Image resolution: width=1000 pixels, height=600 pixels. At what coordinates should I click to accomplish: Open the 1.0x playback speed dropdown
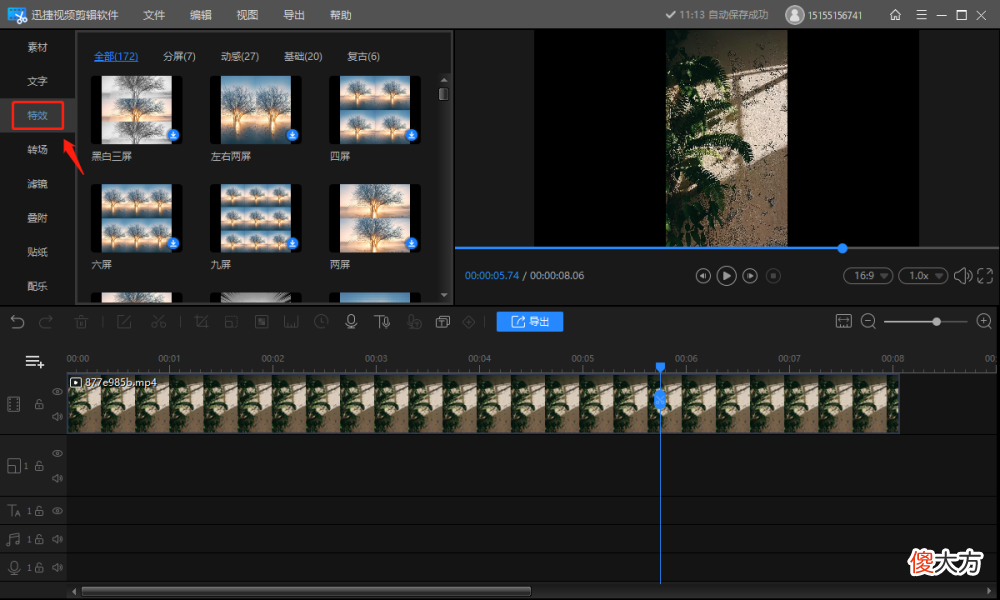[923, 275]
